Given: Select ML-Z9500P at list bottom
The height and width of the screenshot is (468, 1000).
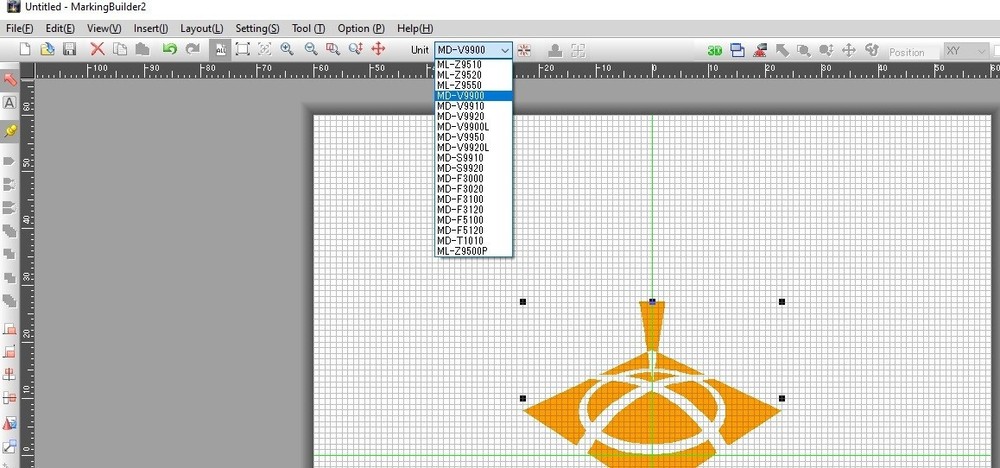Looking at the screenshot, I should coord(473,251).
